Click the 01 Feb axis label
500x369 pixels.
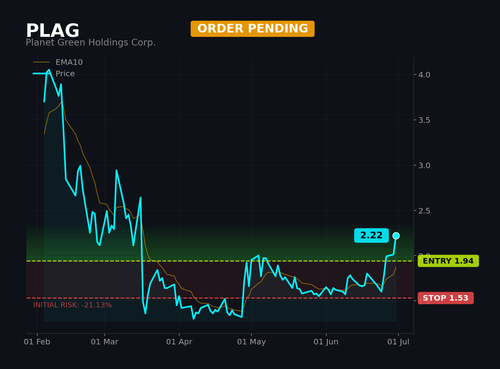coord(37,342)
